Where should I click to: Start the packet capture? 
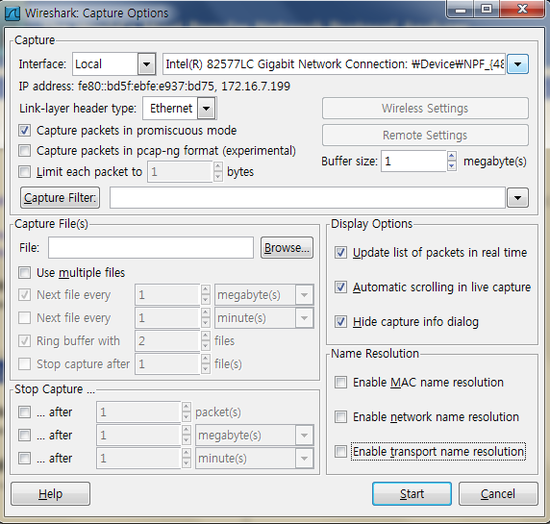point(412,494)
